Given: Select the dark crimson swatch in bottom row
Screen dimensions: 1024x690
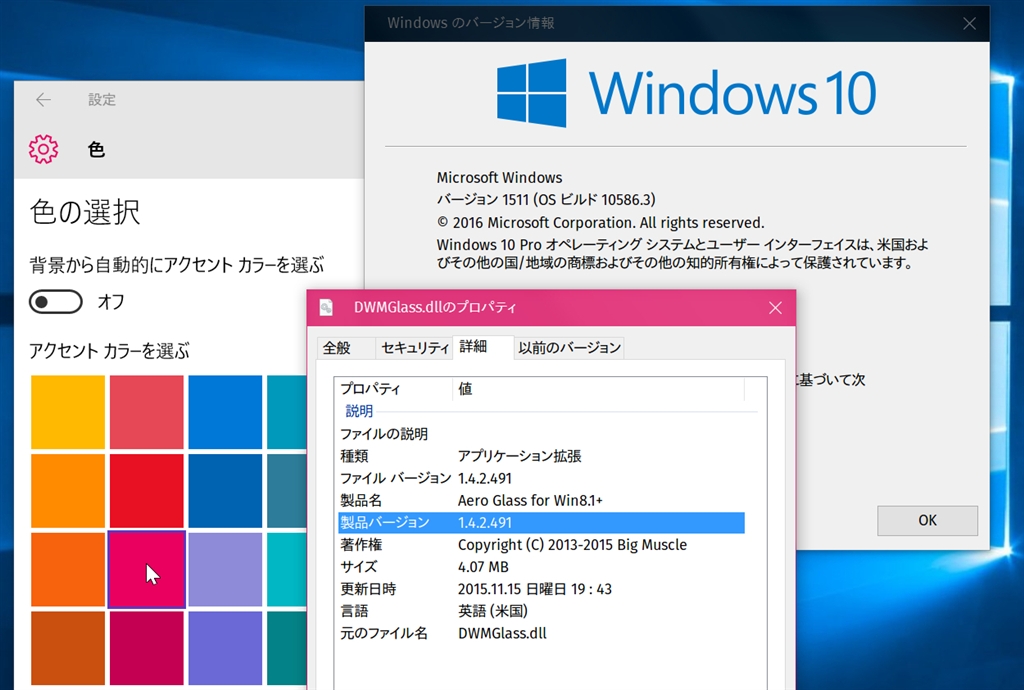Looking at the screenshot, I should click(x=146, y=648).
